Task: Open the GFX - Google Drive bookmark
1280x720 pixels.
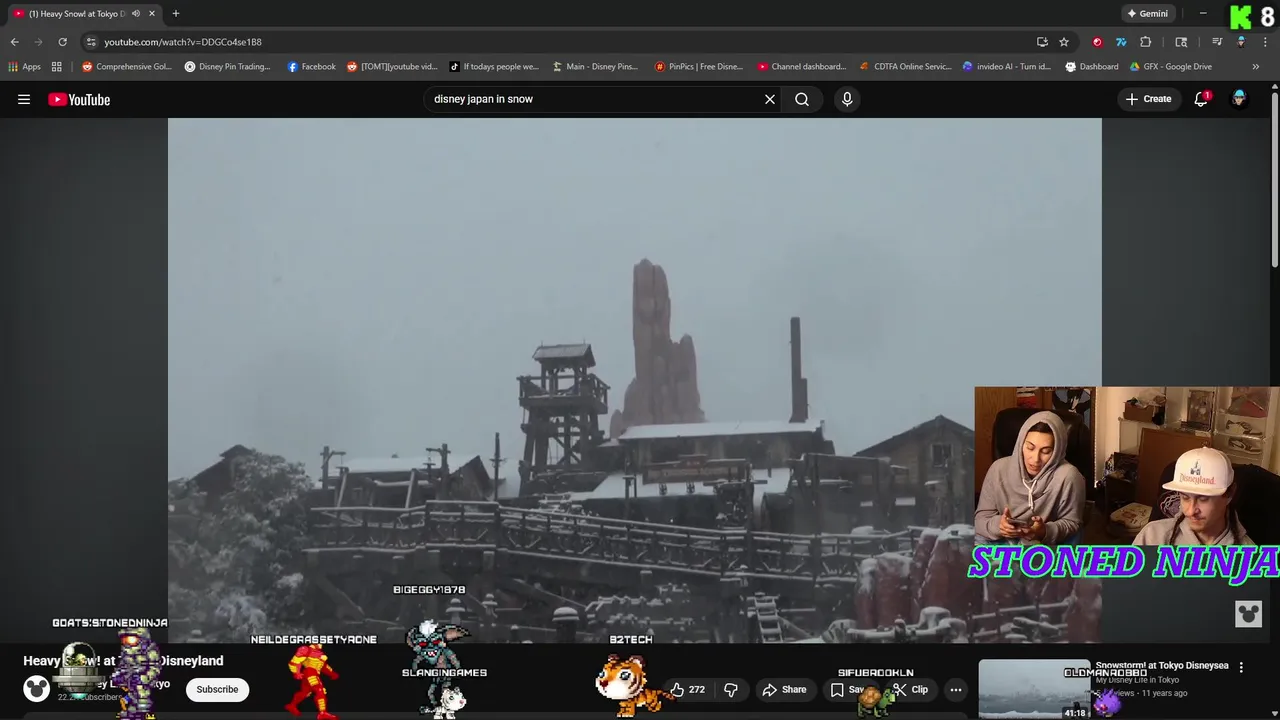Action: 1171,67
